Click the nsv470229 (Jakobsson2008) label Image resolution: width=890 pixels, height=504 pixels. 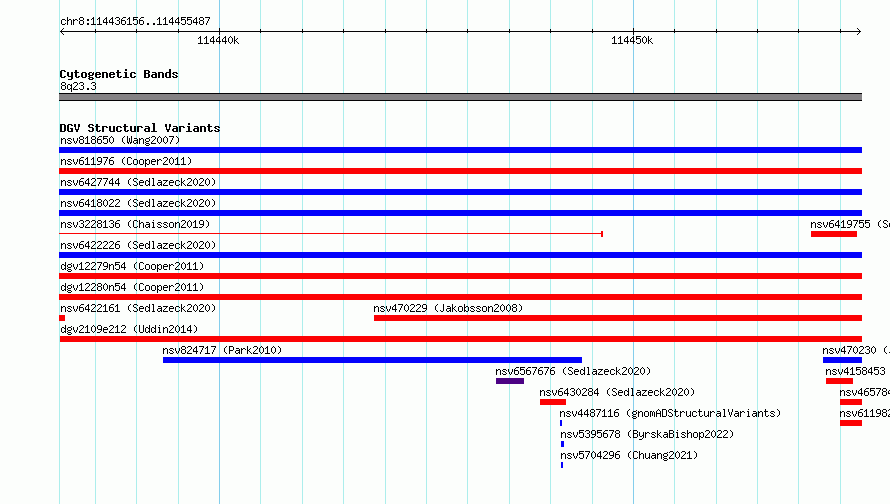coord(448,308)
